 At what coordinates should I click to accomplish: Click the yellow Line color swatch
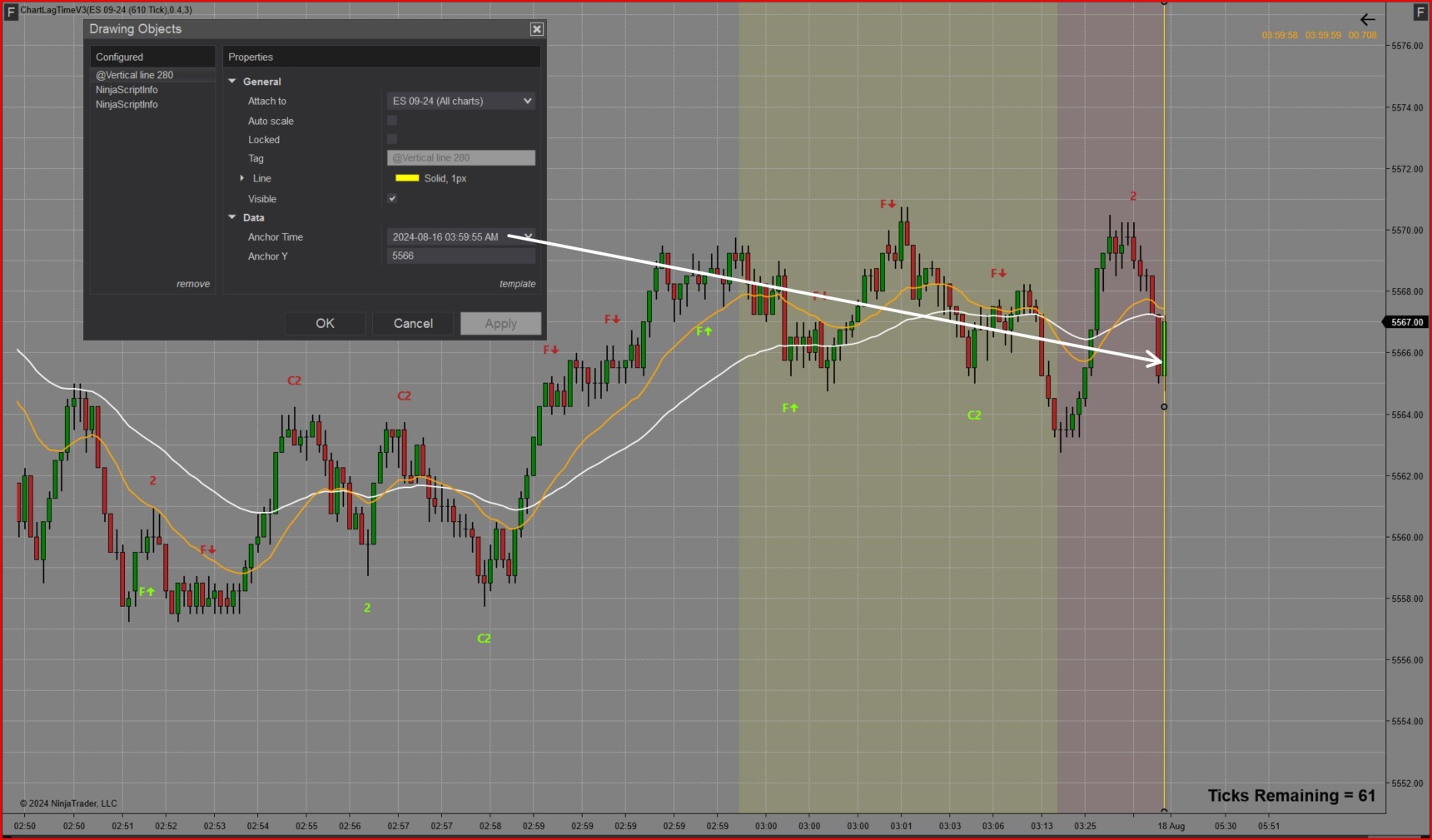pyautogui.click(x=407, y=178)
